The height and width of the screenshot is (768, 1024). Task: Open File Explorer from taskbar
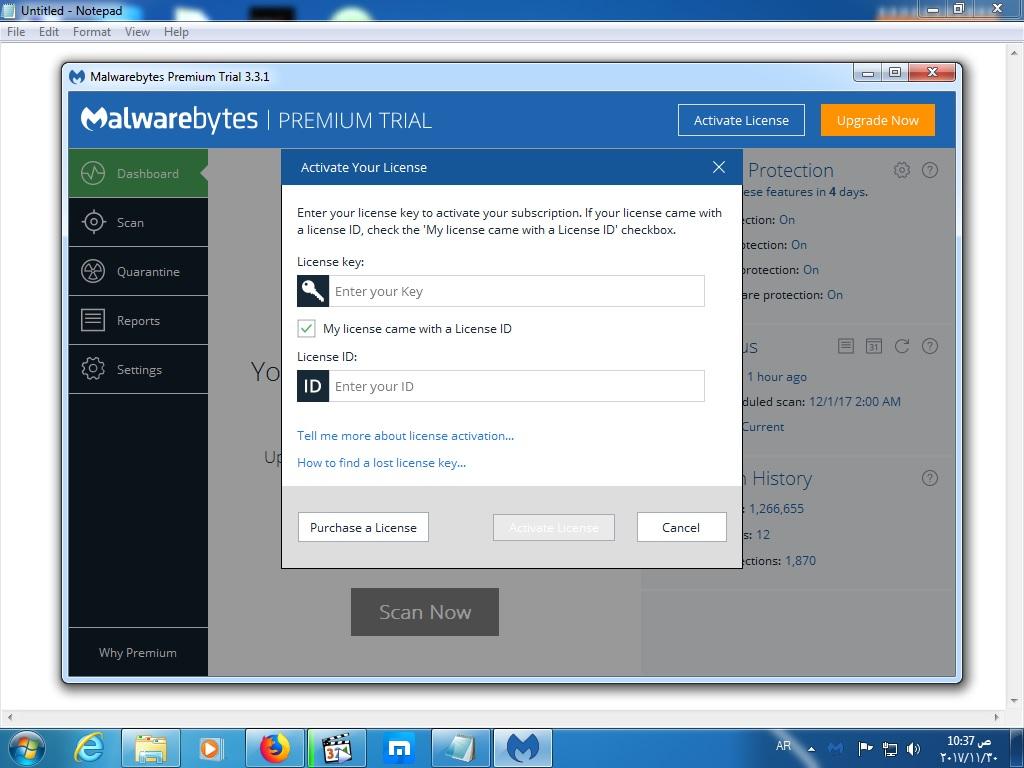pos(151,748)
